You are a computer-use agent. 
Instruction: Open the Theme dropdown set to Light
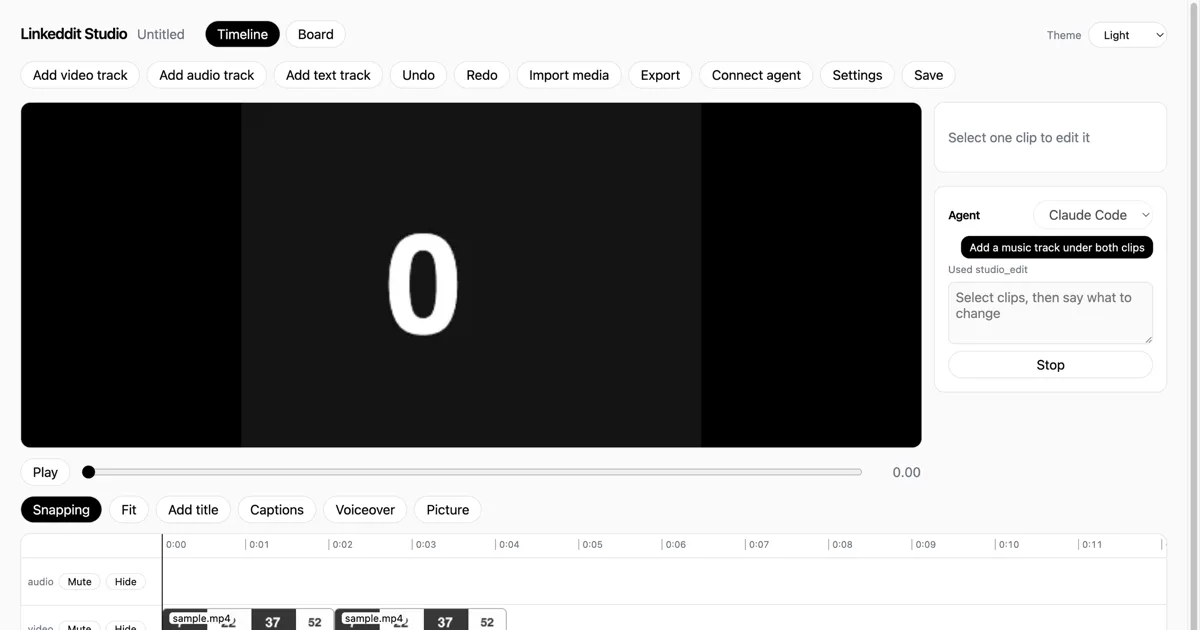tap(1127, 35)
